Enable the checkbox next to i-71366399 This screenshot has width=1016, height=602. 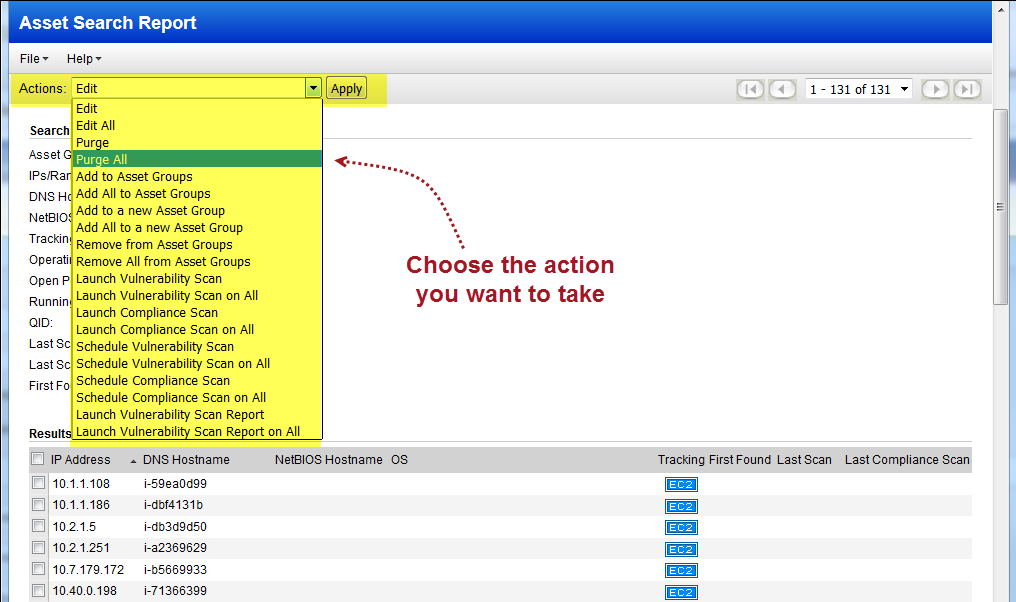pyautogui.click(x=38, y=592)
